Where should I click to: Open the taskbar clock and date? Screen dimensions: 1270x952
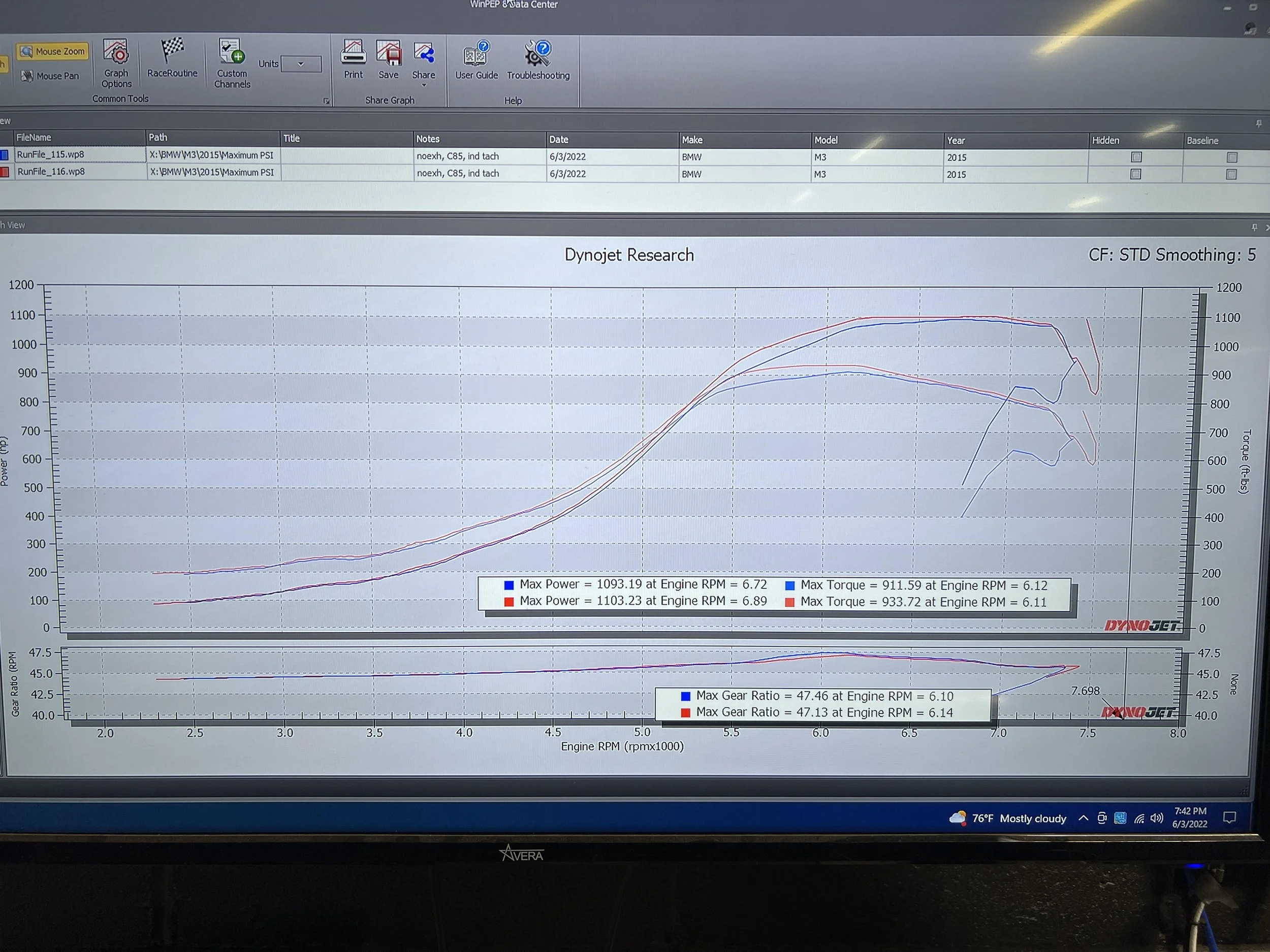(x=1190, y=817)
